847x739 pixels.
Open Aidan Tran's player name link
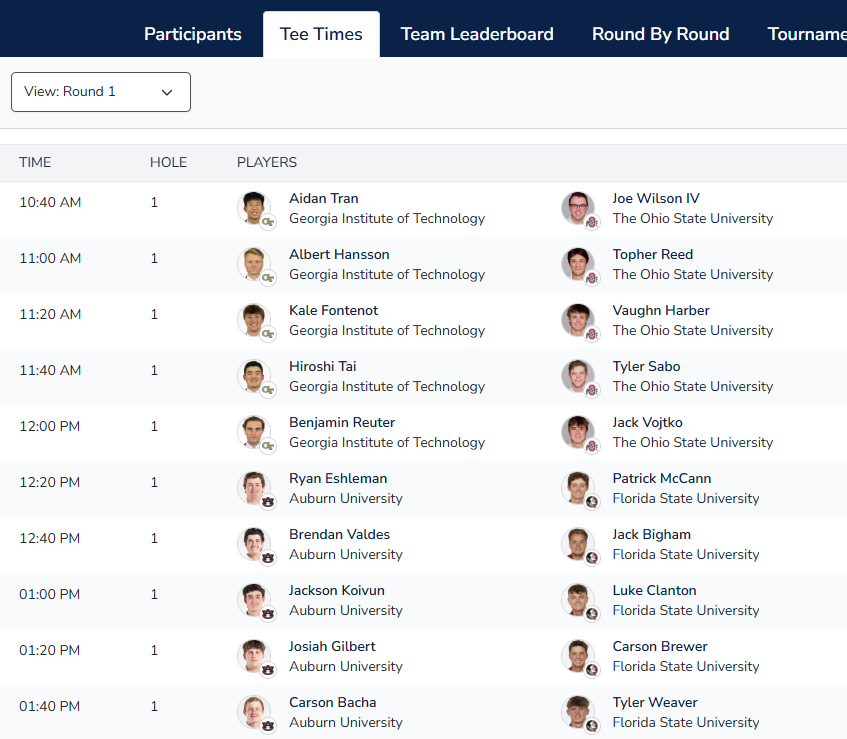point(324,198)
